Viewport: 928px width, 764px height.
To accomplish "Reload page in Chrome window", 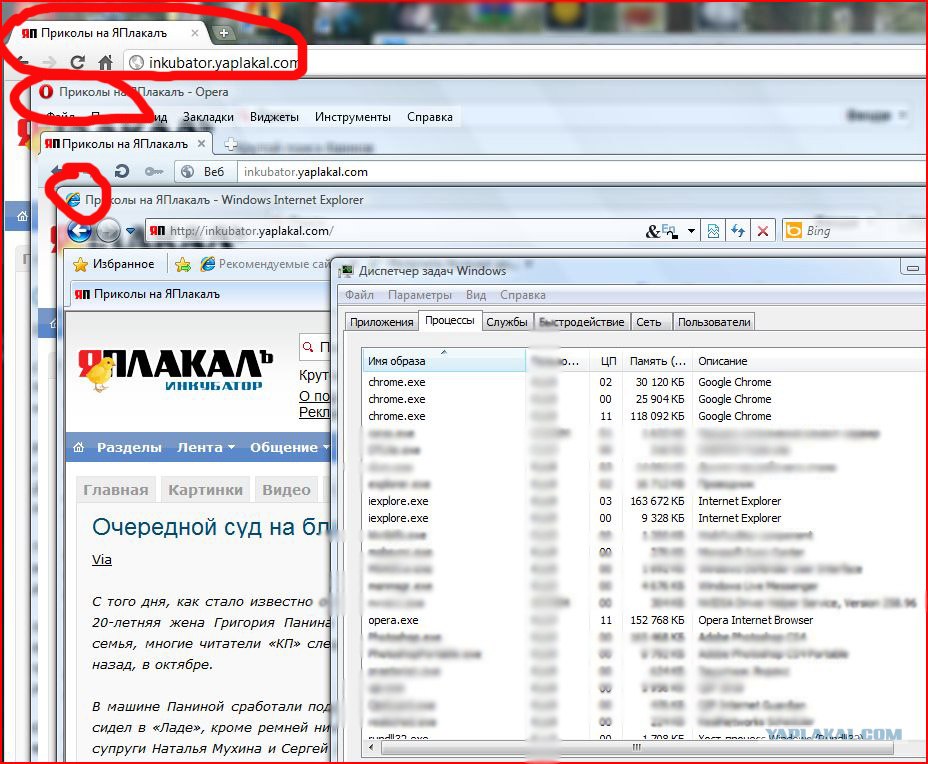I will 78,62.
